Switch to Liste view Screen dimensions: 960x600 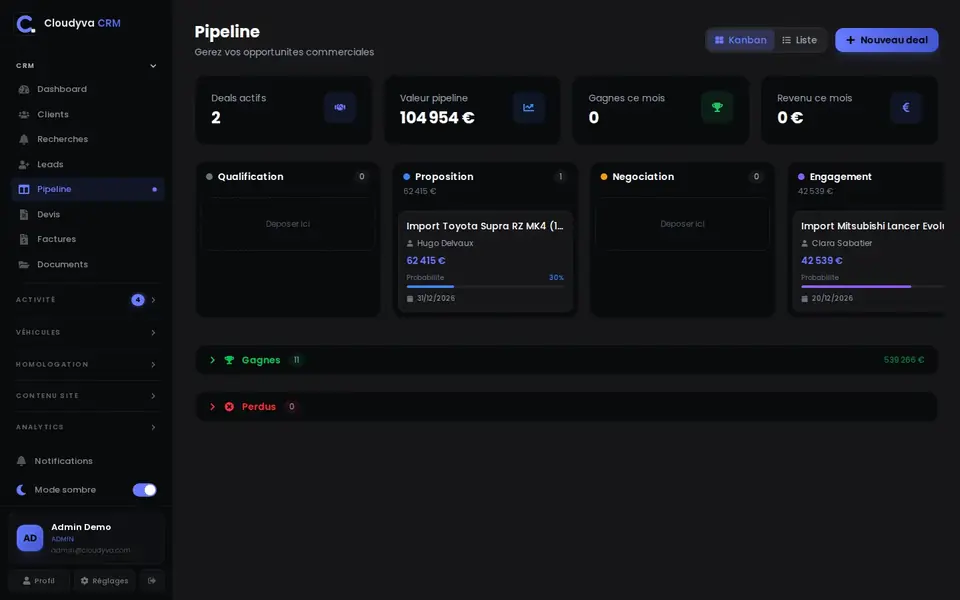tap(800, 40)
